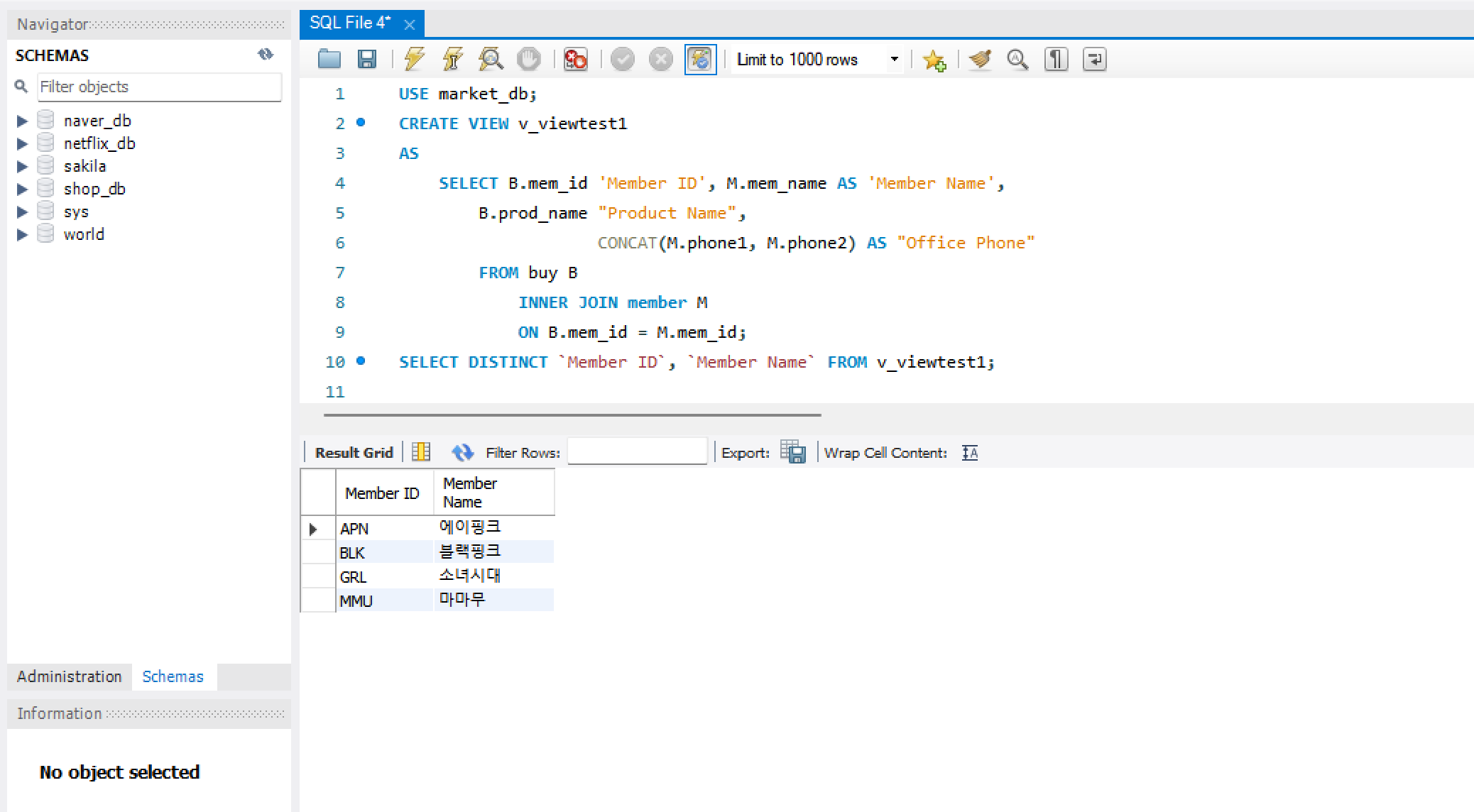This screenshot has width=1474, height=812.
Task: Execute current statement with the lightning cursor icon
Action: [452, 59]
